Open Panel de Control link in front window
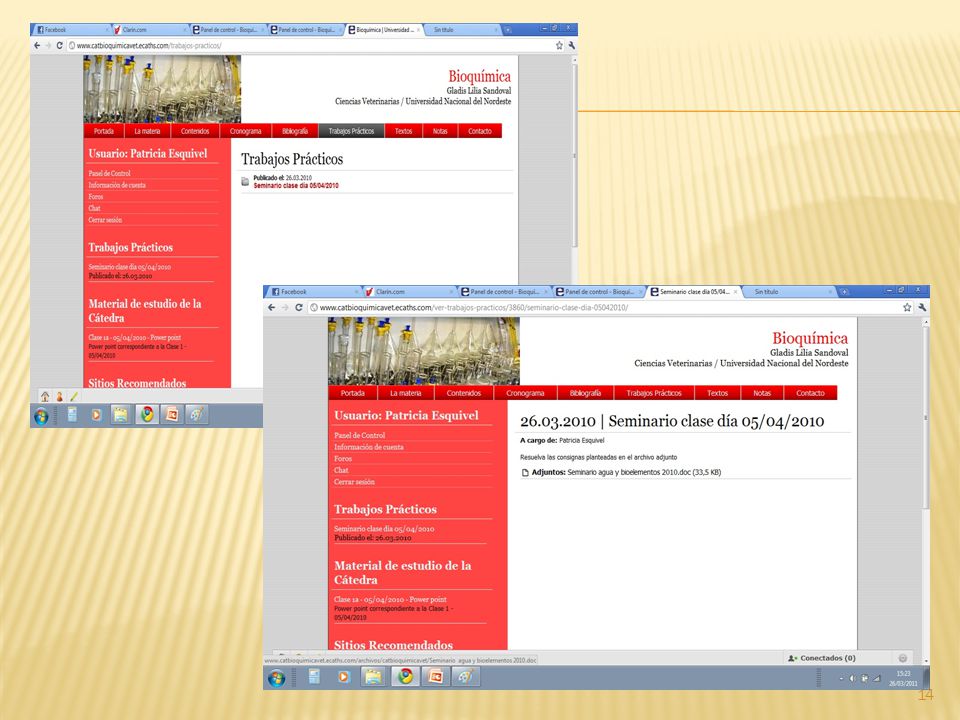The height and width of the screenshot is (720, 960). [x=359, y=435]
